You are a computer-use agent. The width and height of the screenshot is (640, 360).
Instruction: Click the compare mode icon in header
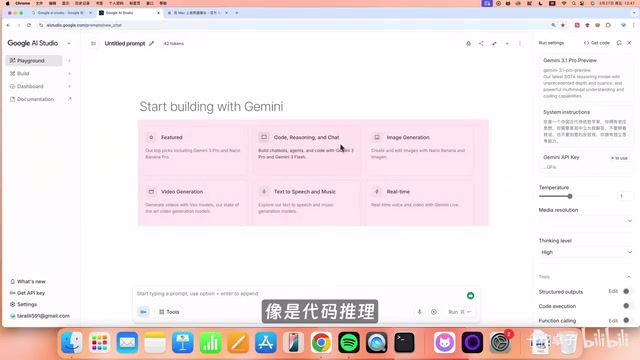pyautogui.click(x=494, y=43)
